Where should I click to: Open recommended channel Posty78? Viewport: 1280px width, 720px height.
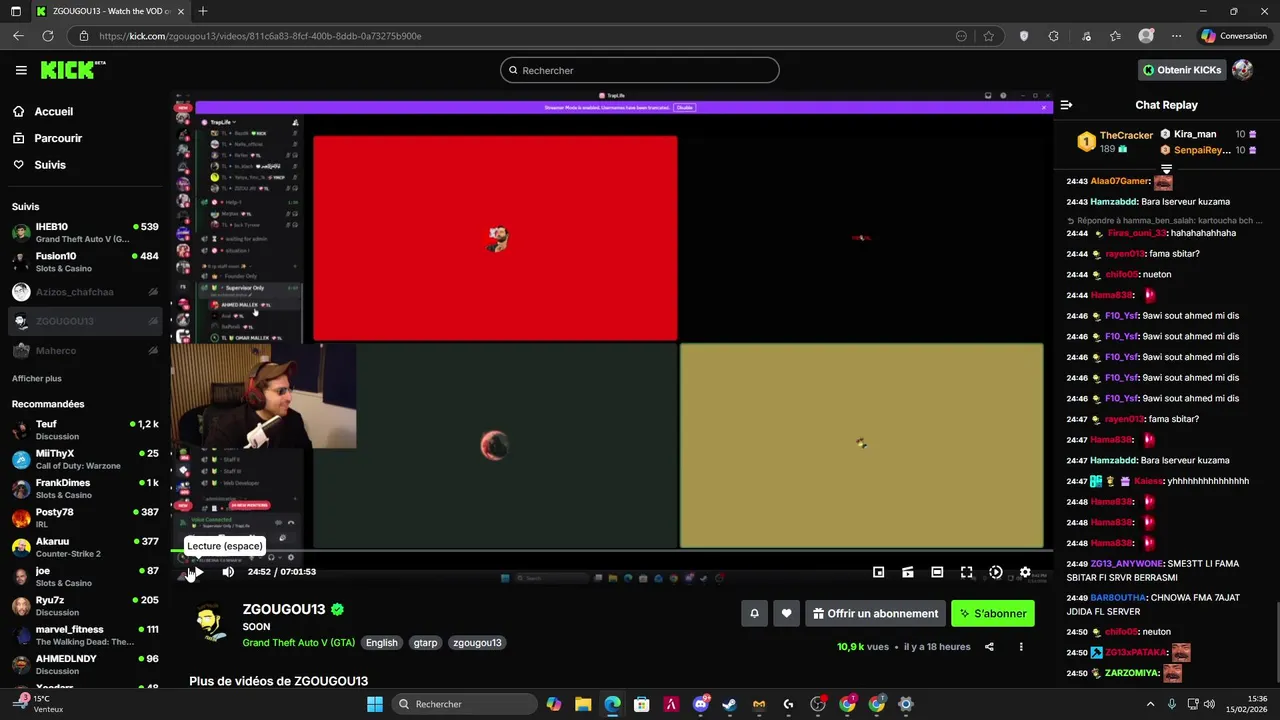pyautogui.click(x=85, y=518)
